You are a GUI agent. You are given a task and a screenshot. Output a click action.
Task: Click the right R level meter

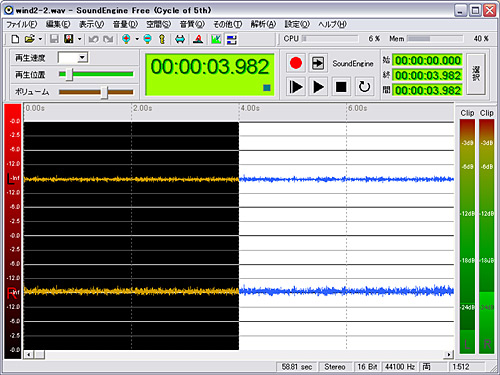[487, 236]
